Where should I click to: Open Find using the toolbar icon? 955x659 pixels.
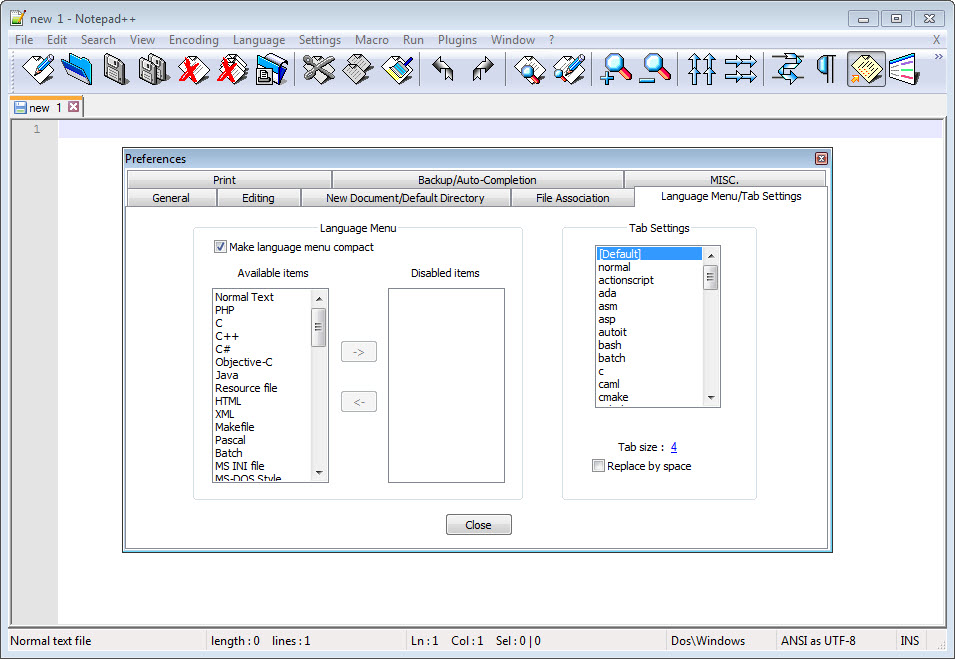pos(529,69)
